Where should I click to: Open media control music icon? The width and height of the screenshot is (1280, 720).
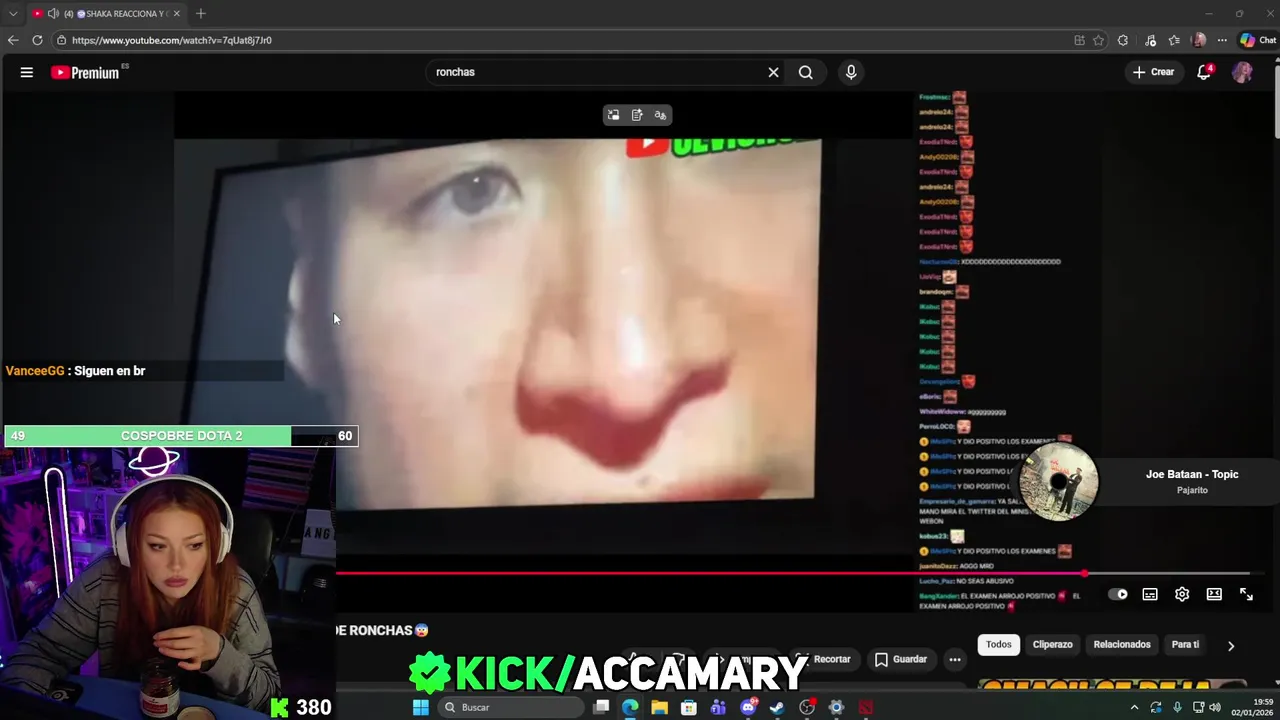tap(1150, 40)
